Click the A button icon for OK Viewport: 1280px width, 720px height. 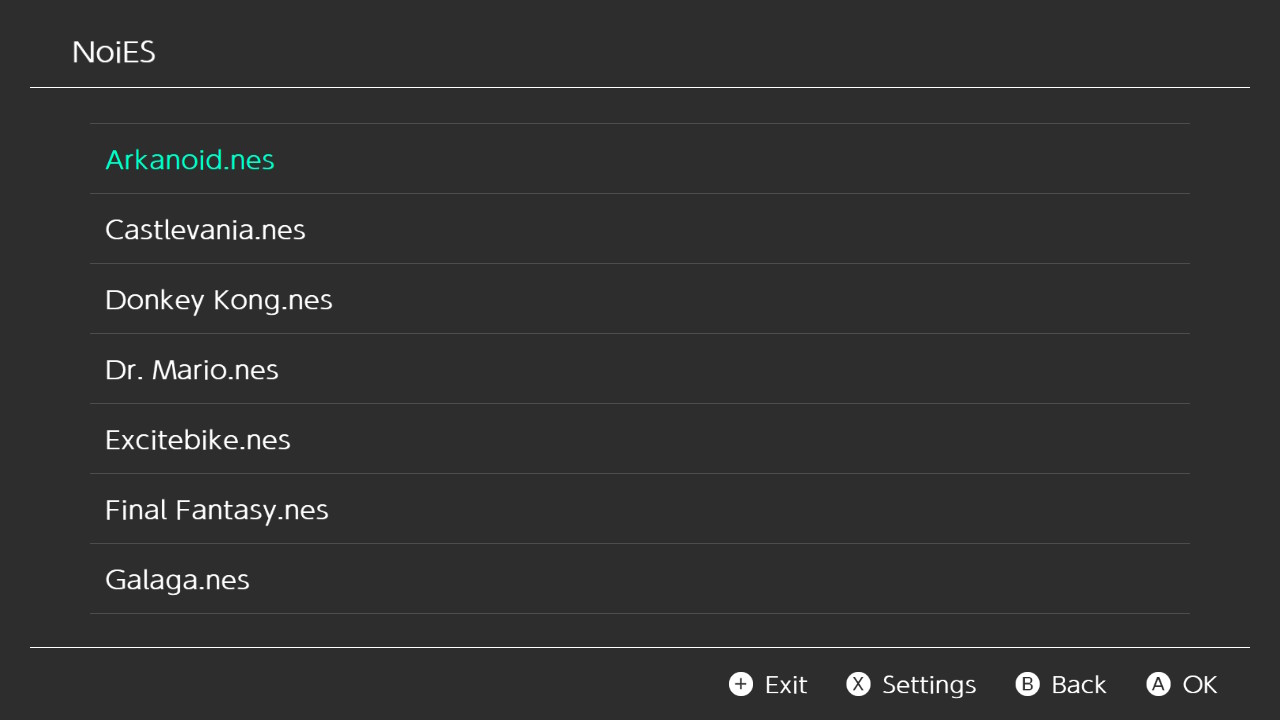(x=1158, y=684)
